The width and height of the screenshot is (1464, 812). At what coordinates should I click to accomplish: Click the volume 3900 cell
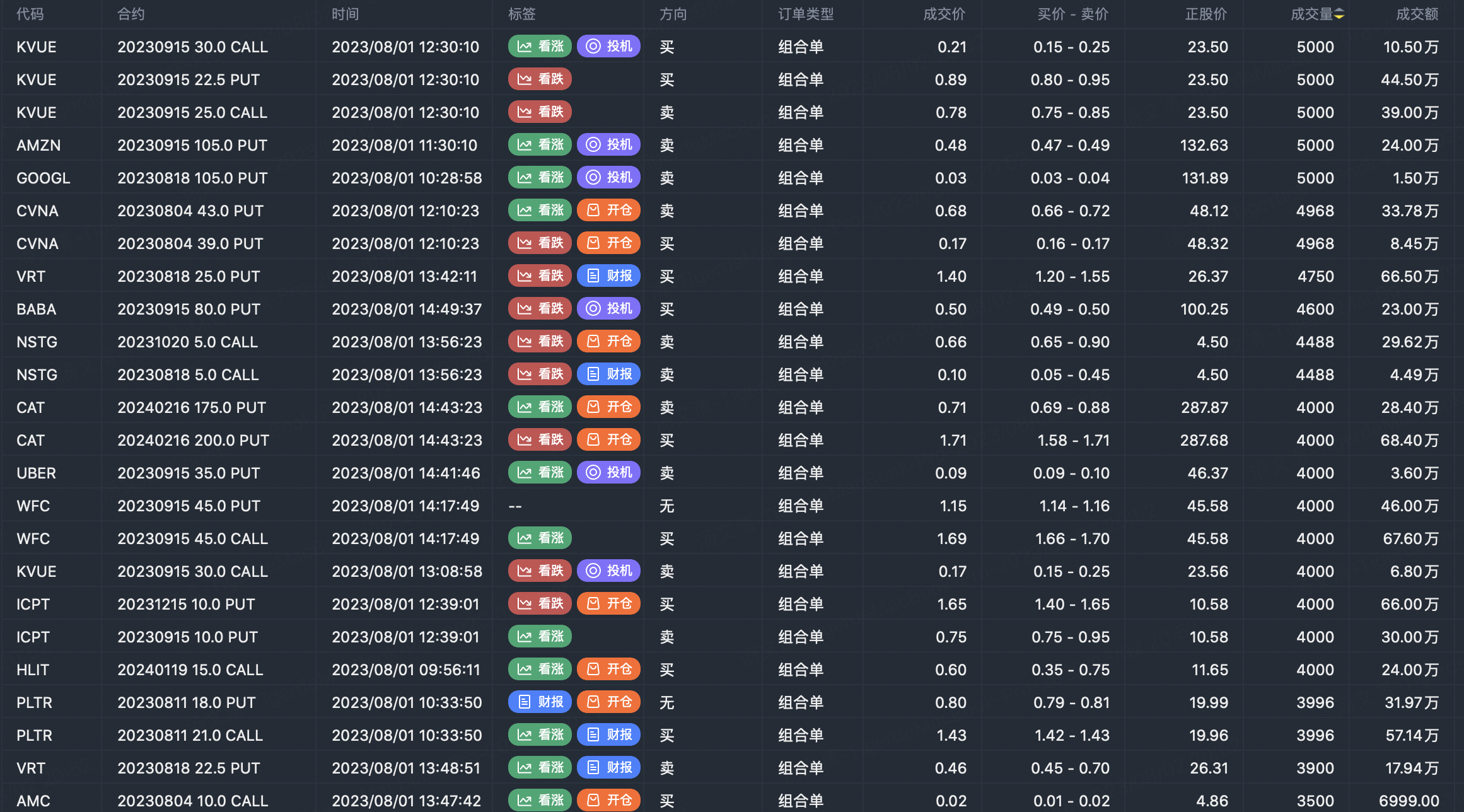point(1315,768)
